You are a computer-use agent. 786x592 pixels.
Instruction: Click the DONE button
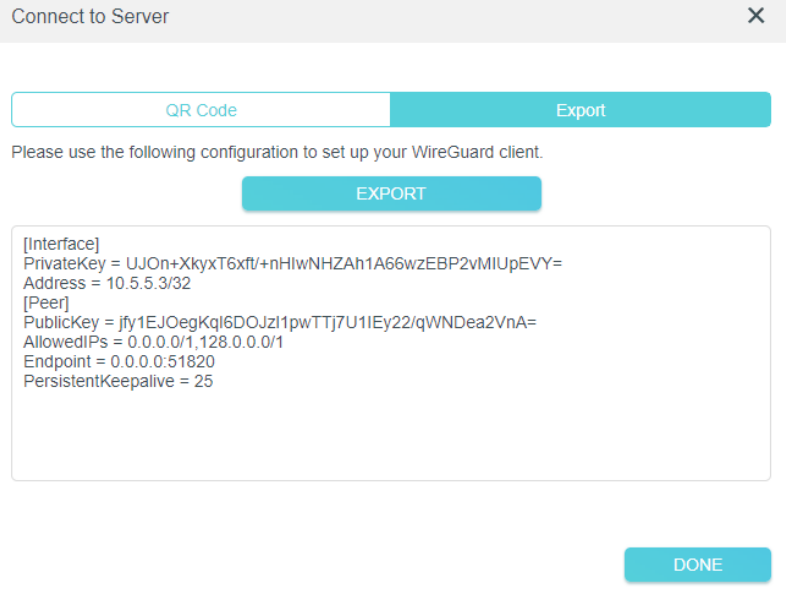coord(697,565)
